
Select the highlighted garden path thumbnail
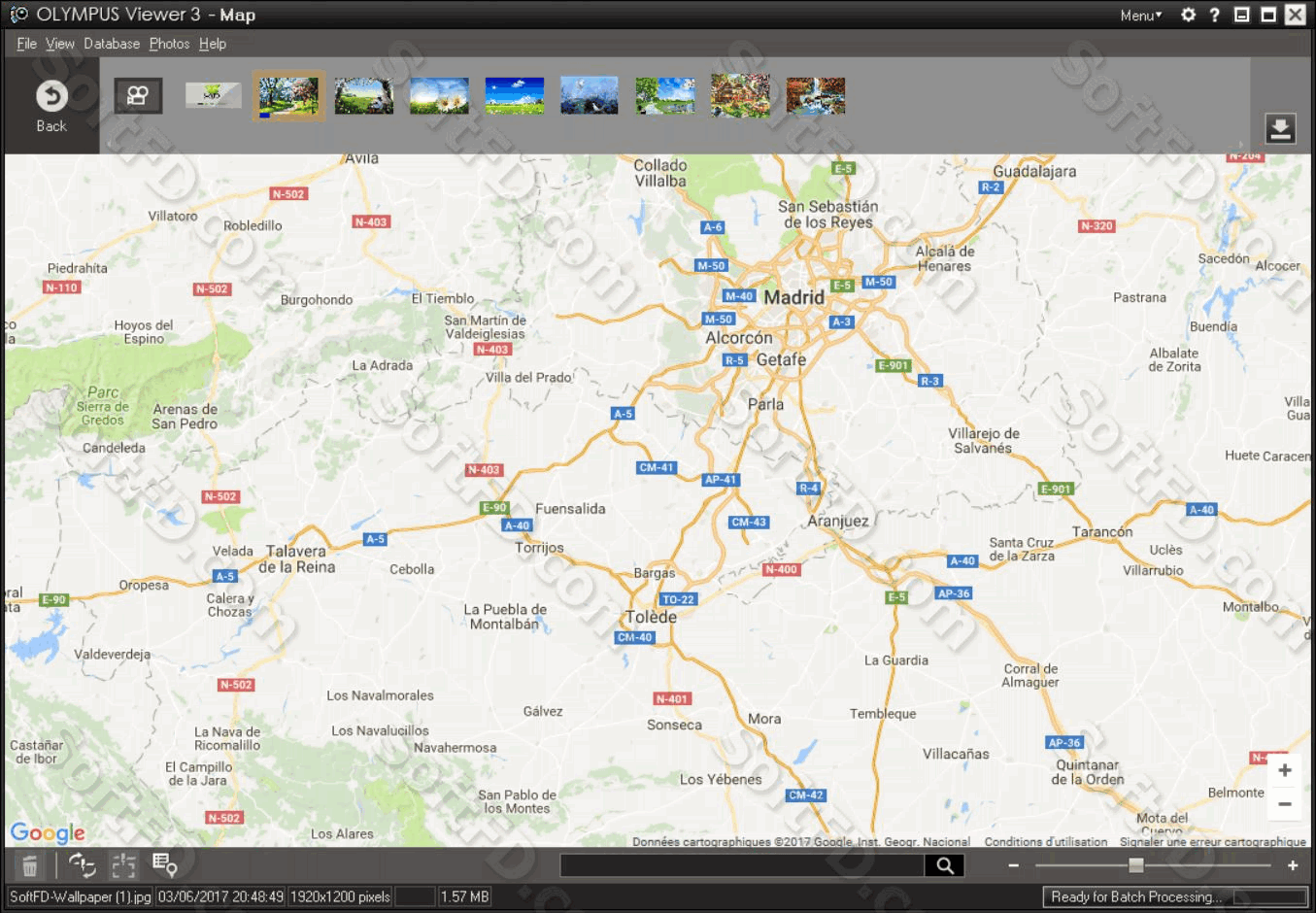pyautogui.click(x=288, y=96)
